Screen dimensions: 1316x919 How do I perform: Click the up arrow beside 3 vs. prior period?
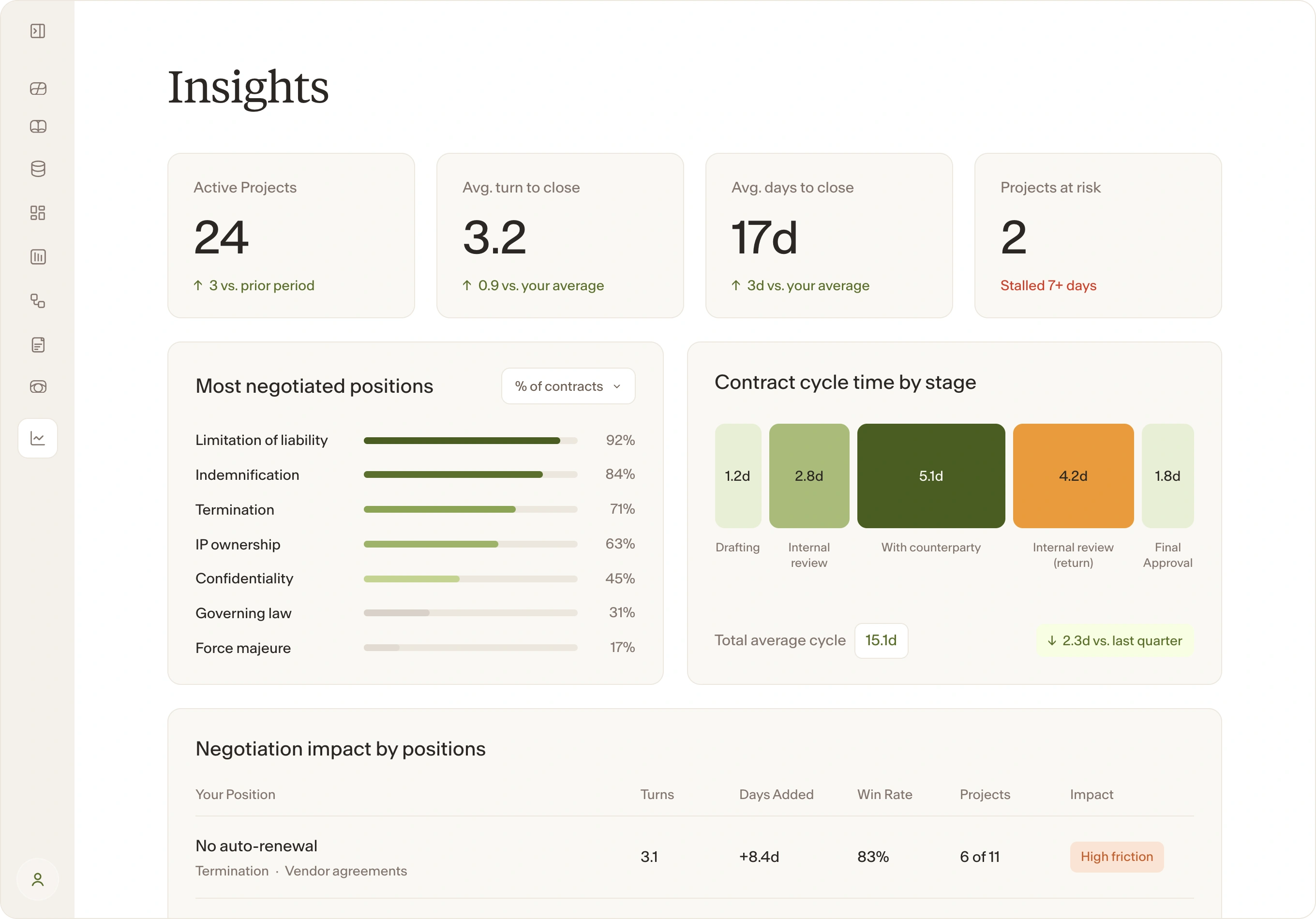pos(198,285)
